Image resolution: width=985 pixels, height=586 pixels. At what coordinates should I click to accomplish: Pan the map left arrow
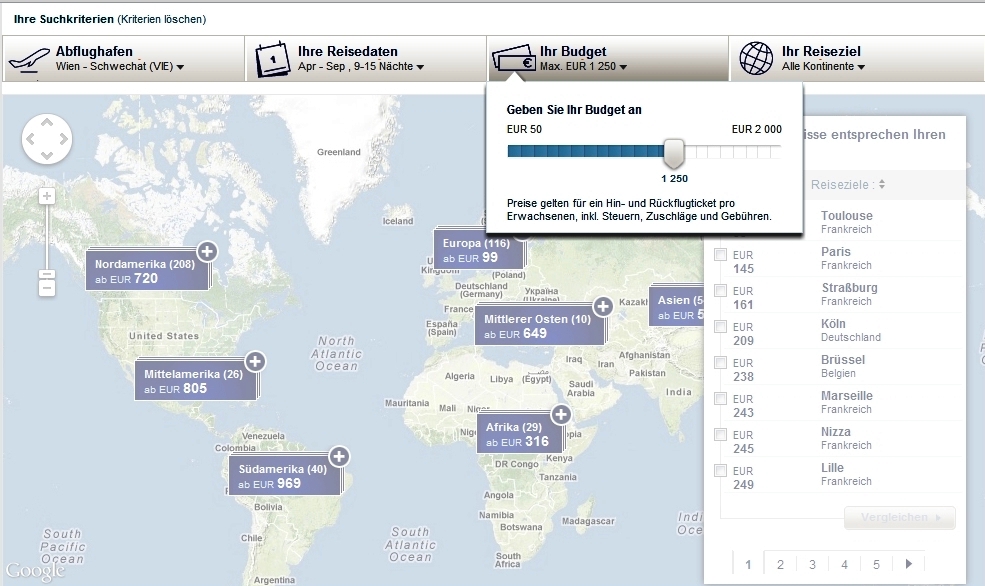coord(30,139)
